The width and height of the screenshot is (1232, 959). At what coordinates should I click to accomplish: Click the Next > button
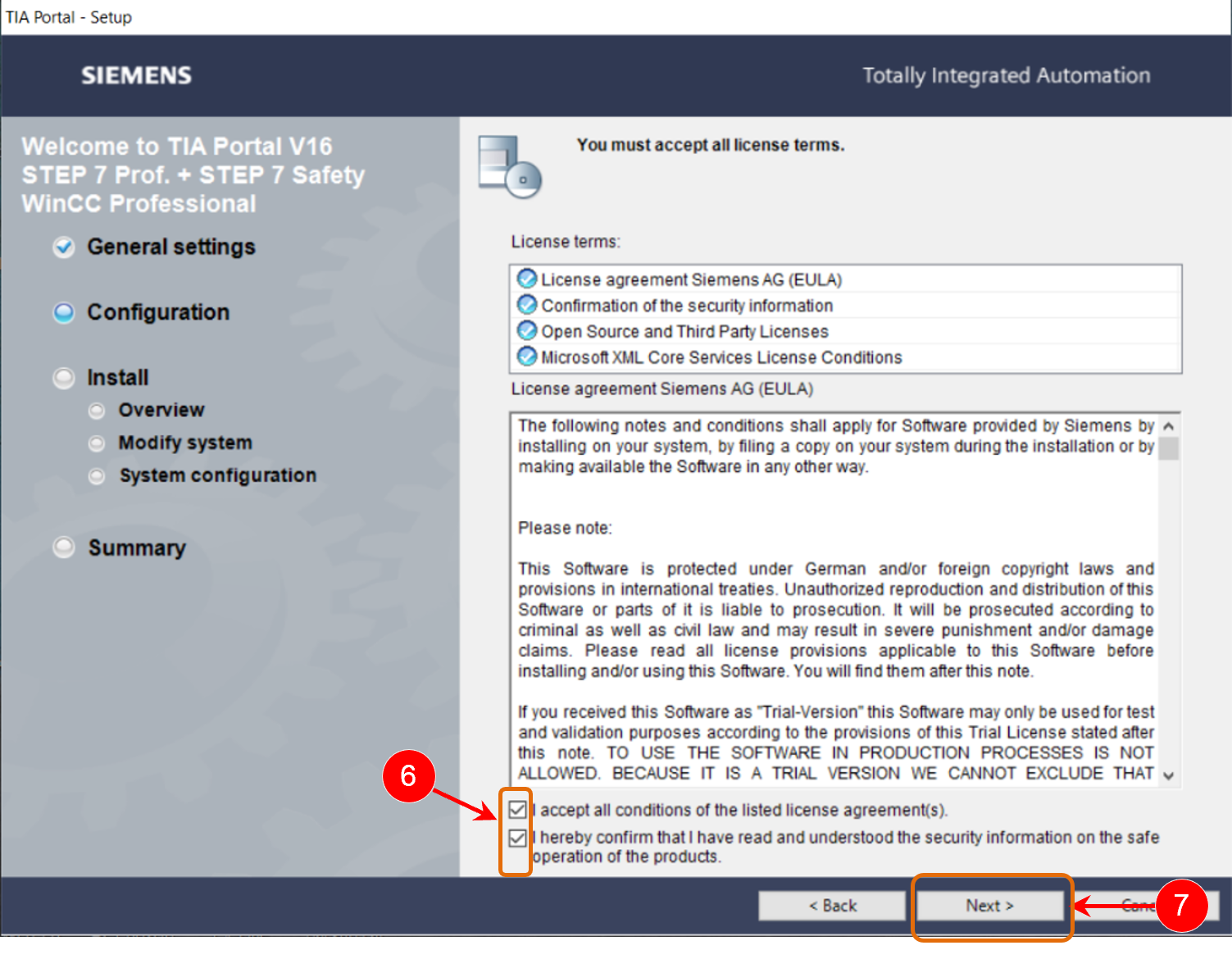click(989, 906)
